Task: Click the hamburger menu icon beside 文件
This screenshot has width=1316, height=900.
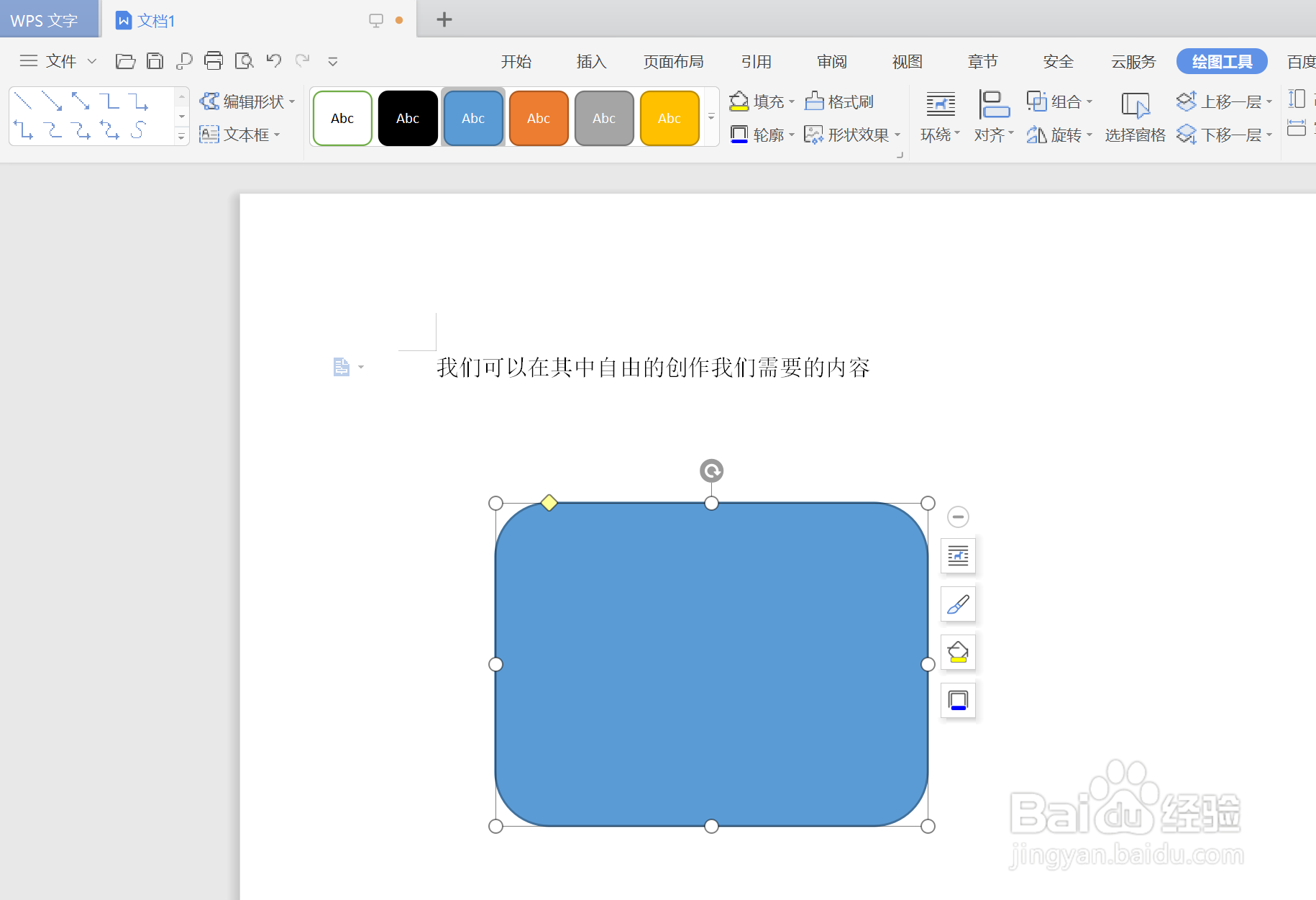Action: tap(29, 61)
